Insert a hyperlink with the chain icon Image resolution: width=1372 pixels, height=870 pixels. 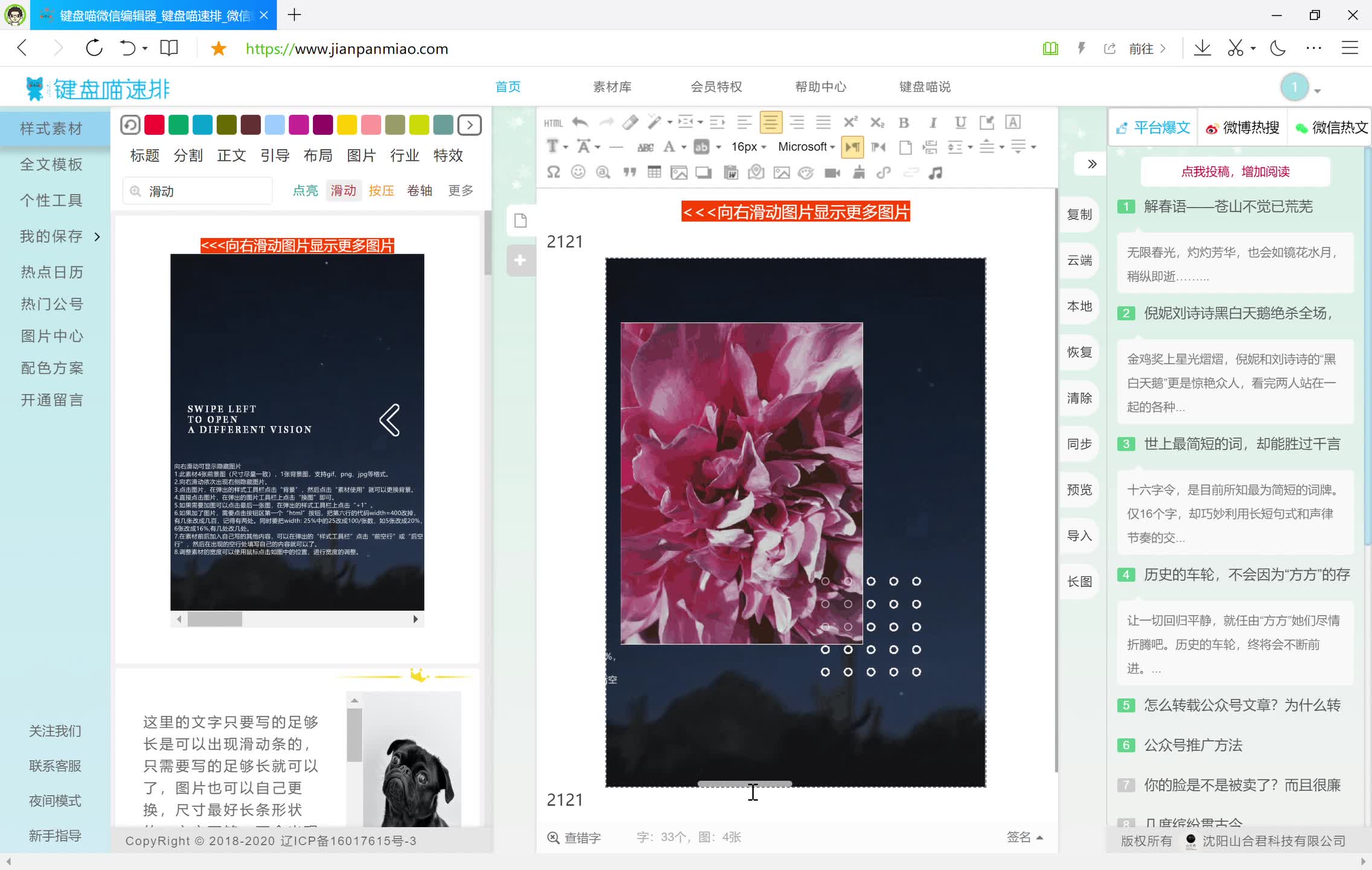[x=883, y=173]
